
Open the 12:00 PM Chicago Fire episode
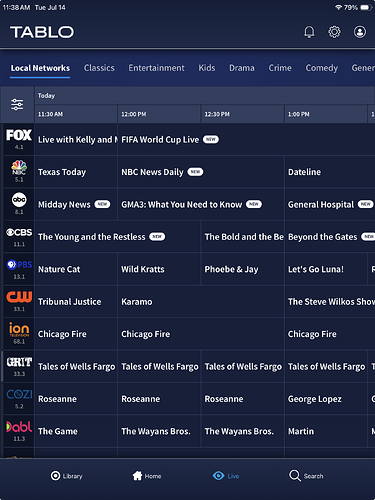(201, 334)
